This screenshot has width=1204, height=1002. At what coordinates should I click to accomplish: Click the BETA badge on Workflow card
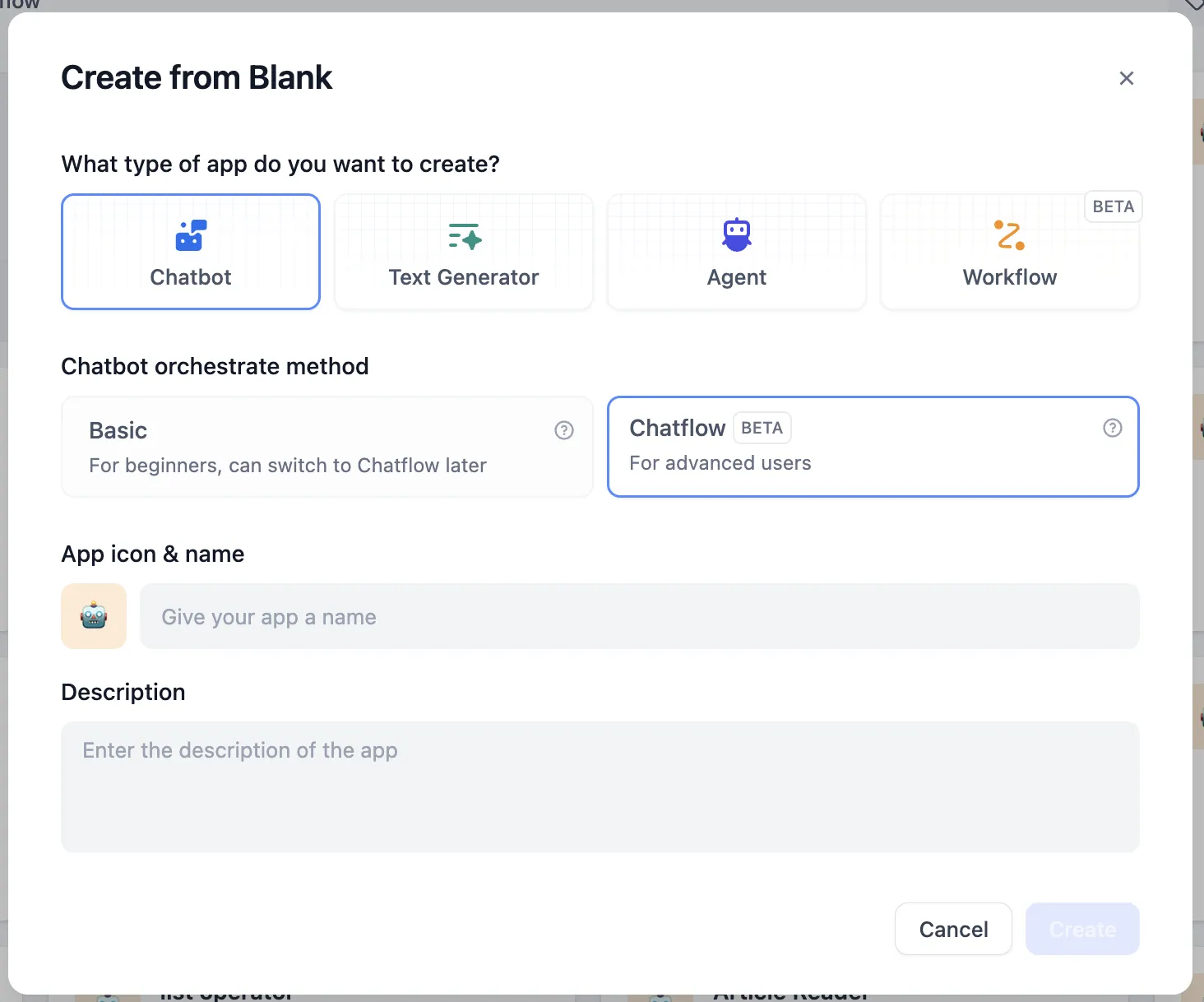pos(1114,206)
